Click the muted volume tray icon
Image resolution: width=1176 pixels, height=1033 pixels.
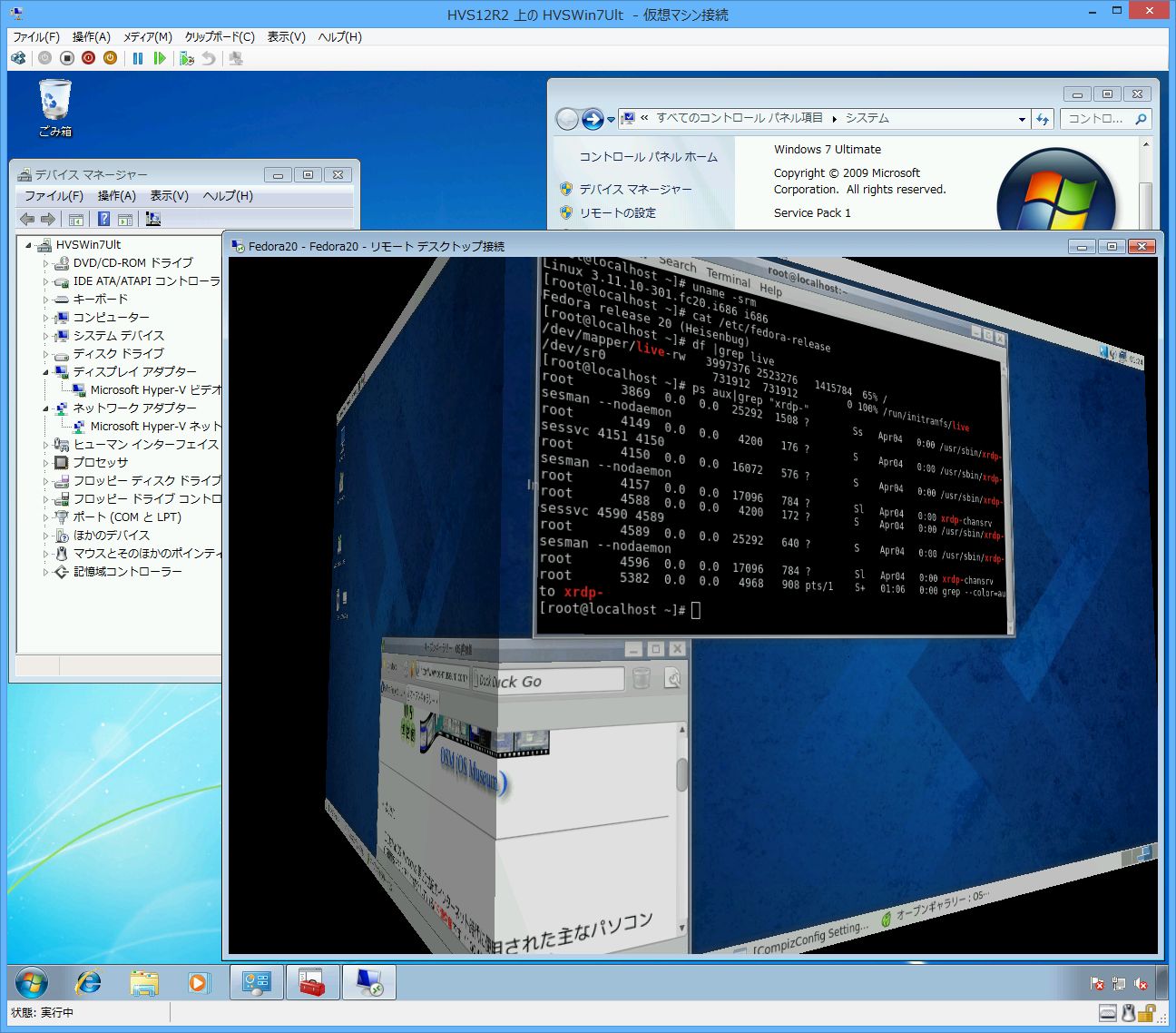1141,983
